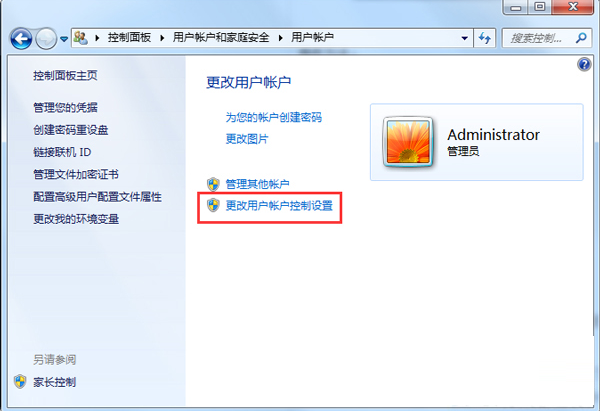603x411 pixels.
Task: Click the Administrator flower account picture
Action: pos(408,141)
